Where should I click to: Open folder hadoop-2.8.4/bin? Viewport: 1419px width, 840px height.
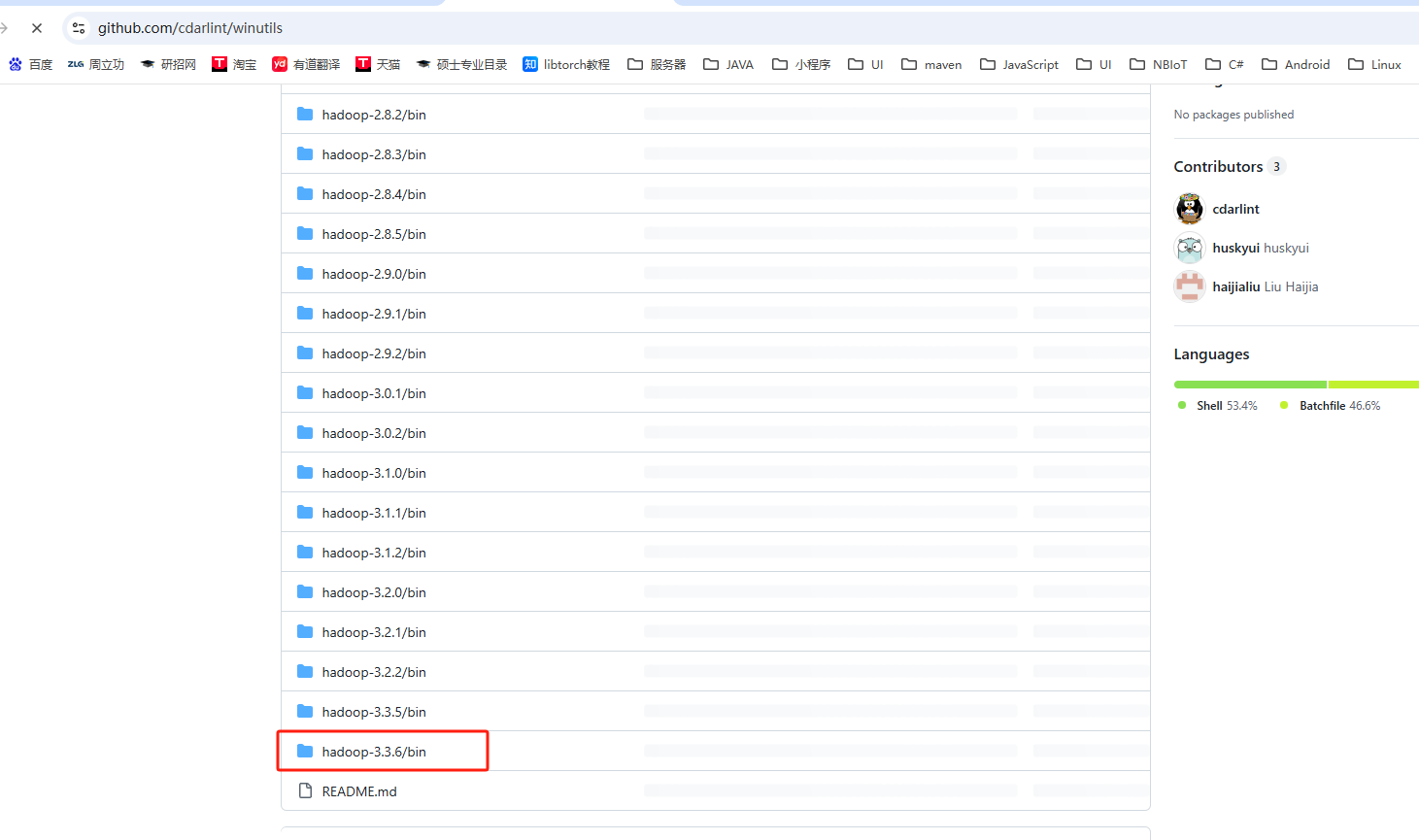pos(374,194)
